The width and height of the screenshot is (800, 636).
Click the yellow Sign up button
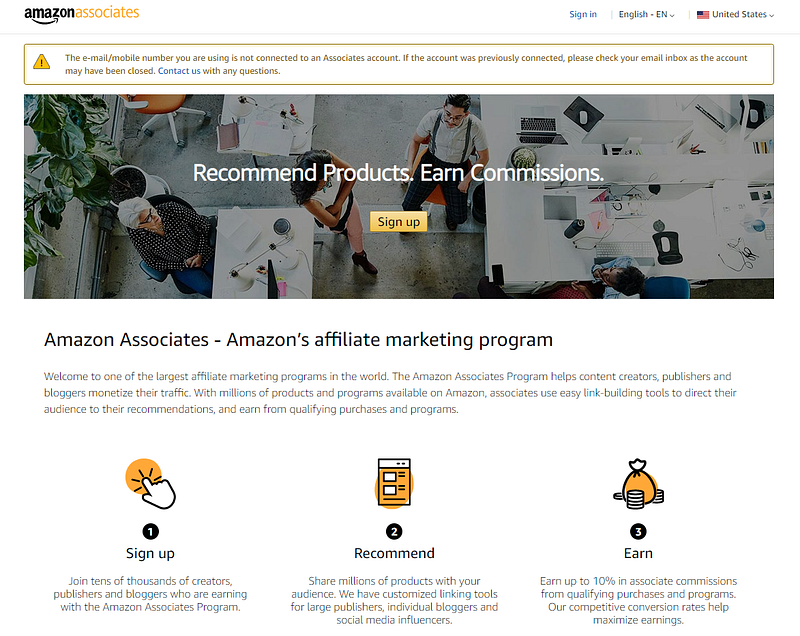tap(398, 222)
